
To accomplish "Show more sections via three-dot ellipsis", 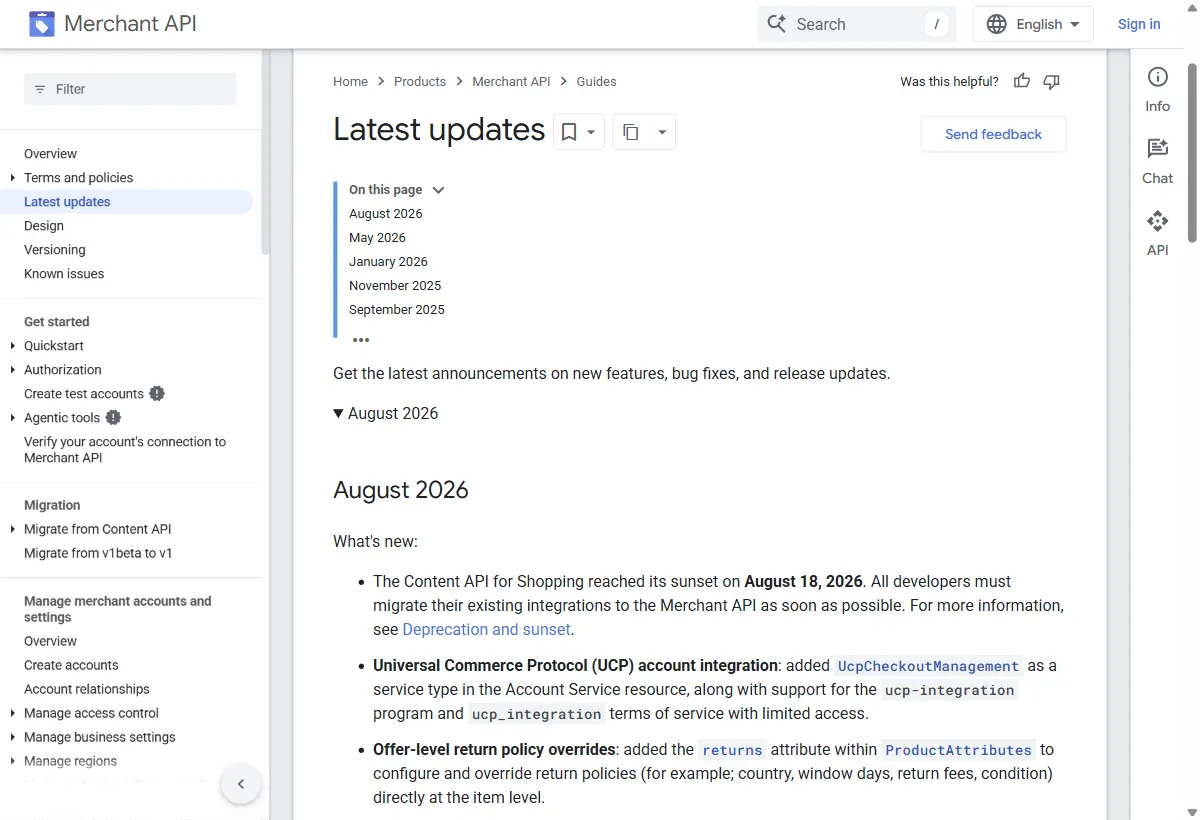I will click(361, 340).
